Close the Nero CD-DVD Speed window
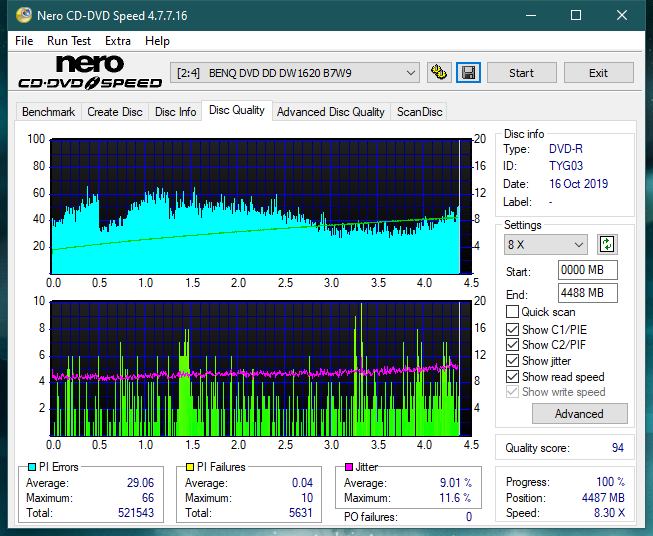This screenshot has height=536, width=653. pyautogui.click(x=622, y=15)
